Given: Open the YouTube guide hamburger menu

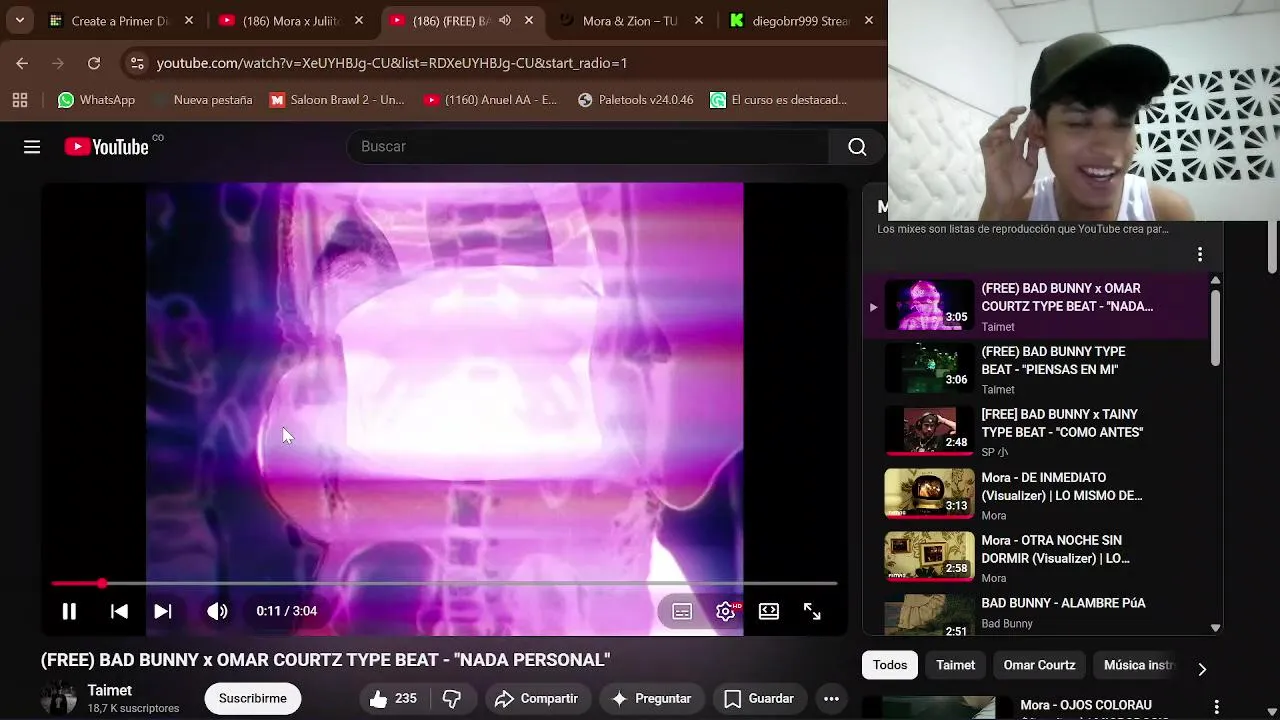Looking at the screenshot, I should point(32,147).
